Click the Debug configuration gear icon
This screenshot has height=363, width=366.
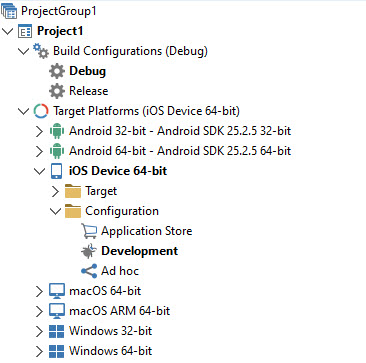click(57, 71)
